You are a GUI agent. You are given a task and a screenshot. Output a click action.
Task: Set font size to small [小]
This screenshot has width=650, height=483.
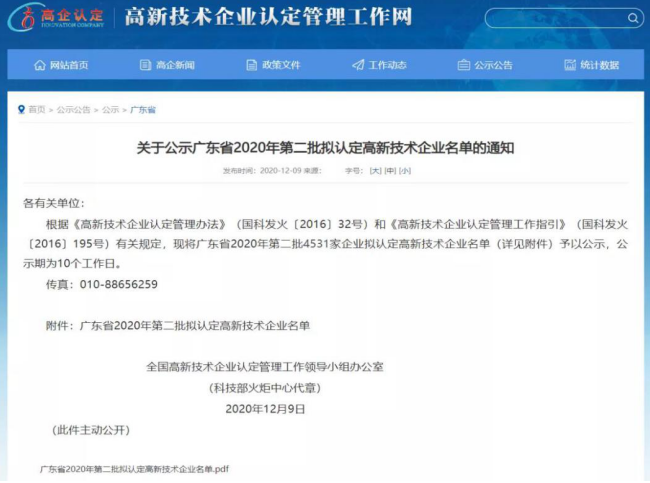coord(404,171)
